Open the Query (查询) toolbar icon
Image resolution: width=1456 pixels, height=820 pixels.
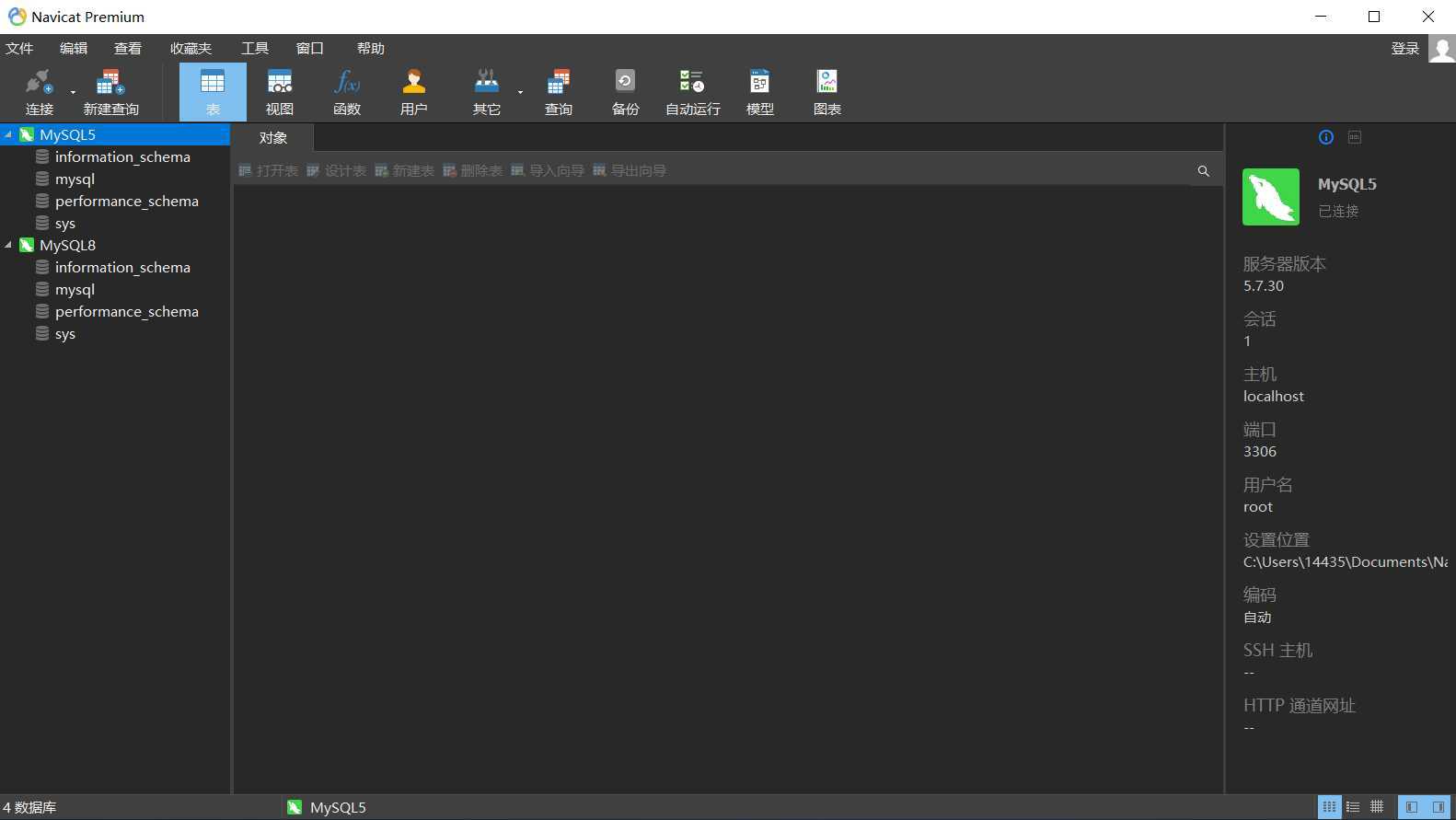(x=559, y=92)
